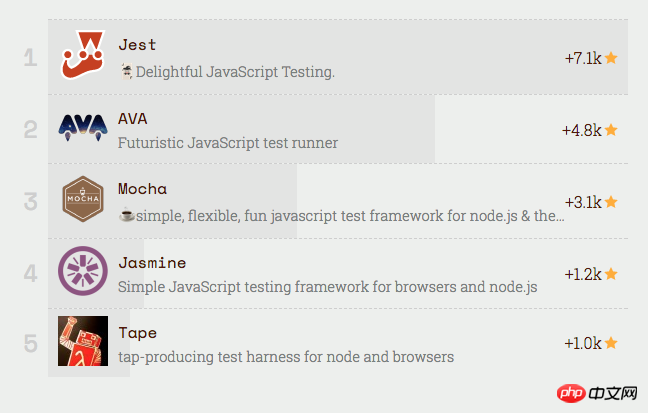This screenshot has width=648, height=413.
Task: Click the +4.8k star count for AVA
Action: pyautogui.click(x=581, y=130)
